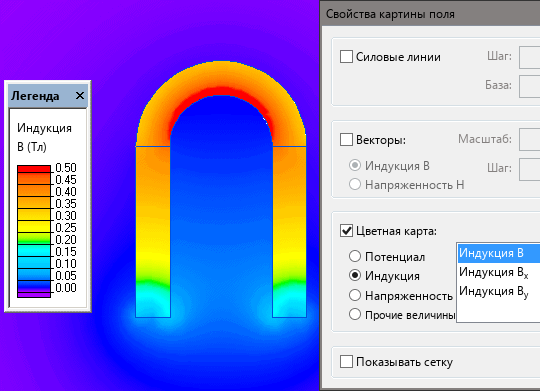This screenshot has width=540, height=391.
Task: Click the 0.05 legend value
Action: point(66,276)
